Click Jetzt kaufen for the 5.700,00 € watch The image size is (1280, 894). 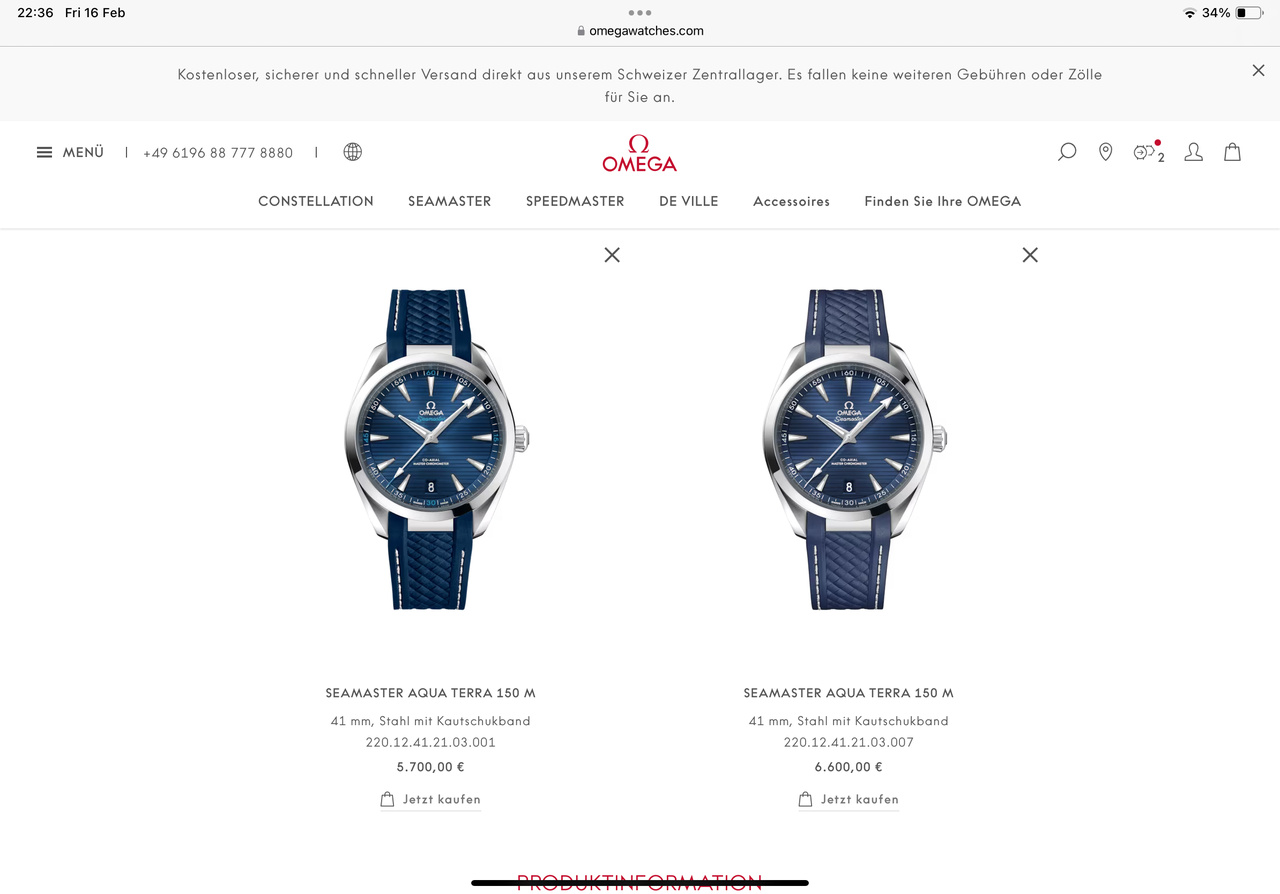(431, 799)
